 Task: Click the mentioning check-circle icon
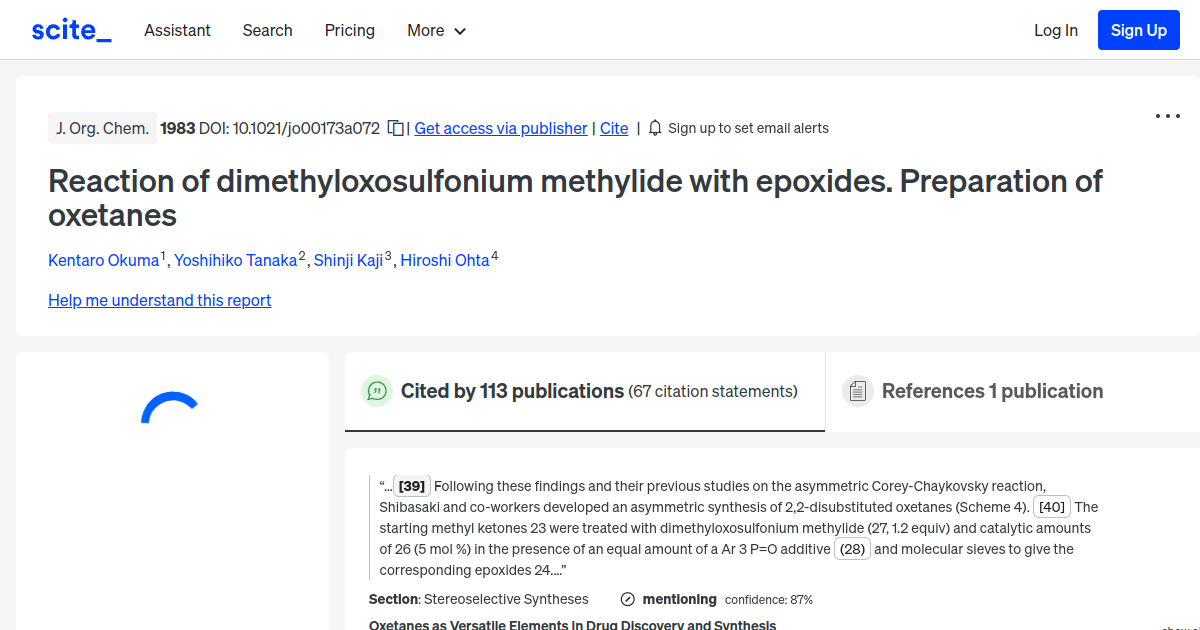coord(627,599)
